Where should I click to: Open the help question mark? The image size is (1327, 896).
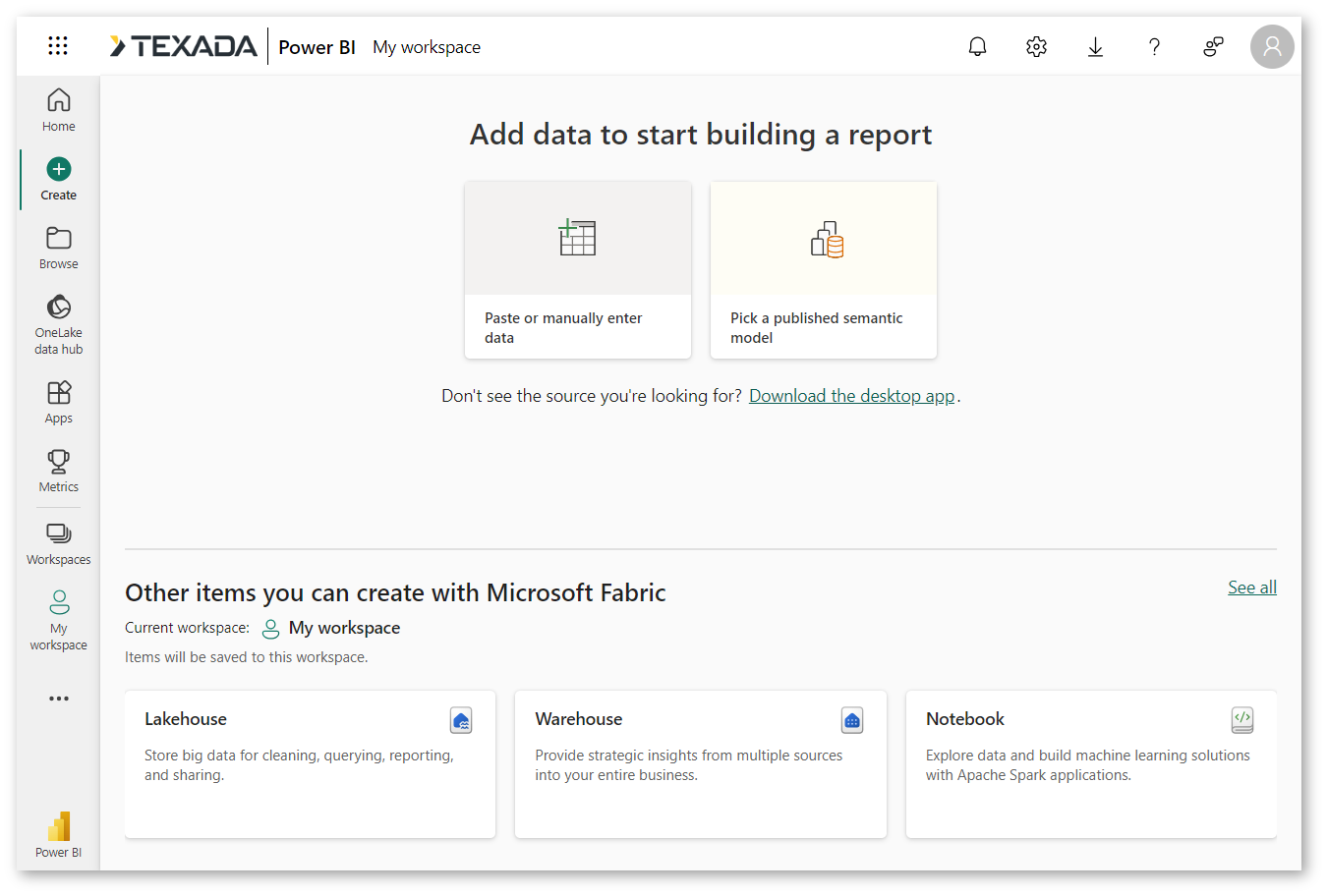(1154, 46)
